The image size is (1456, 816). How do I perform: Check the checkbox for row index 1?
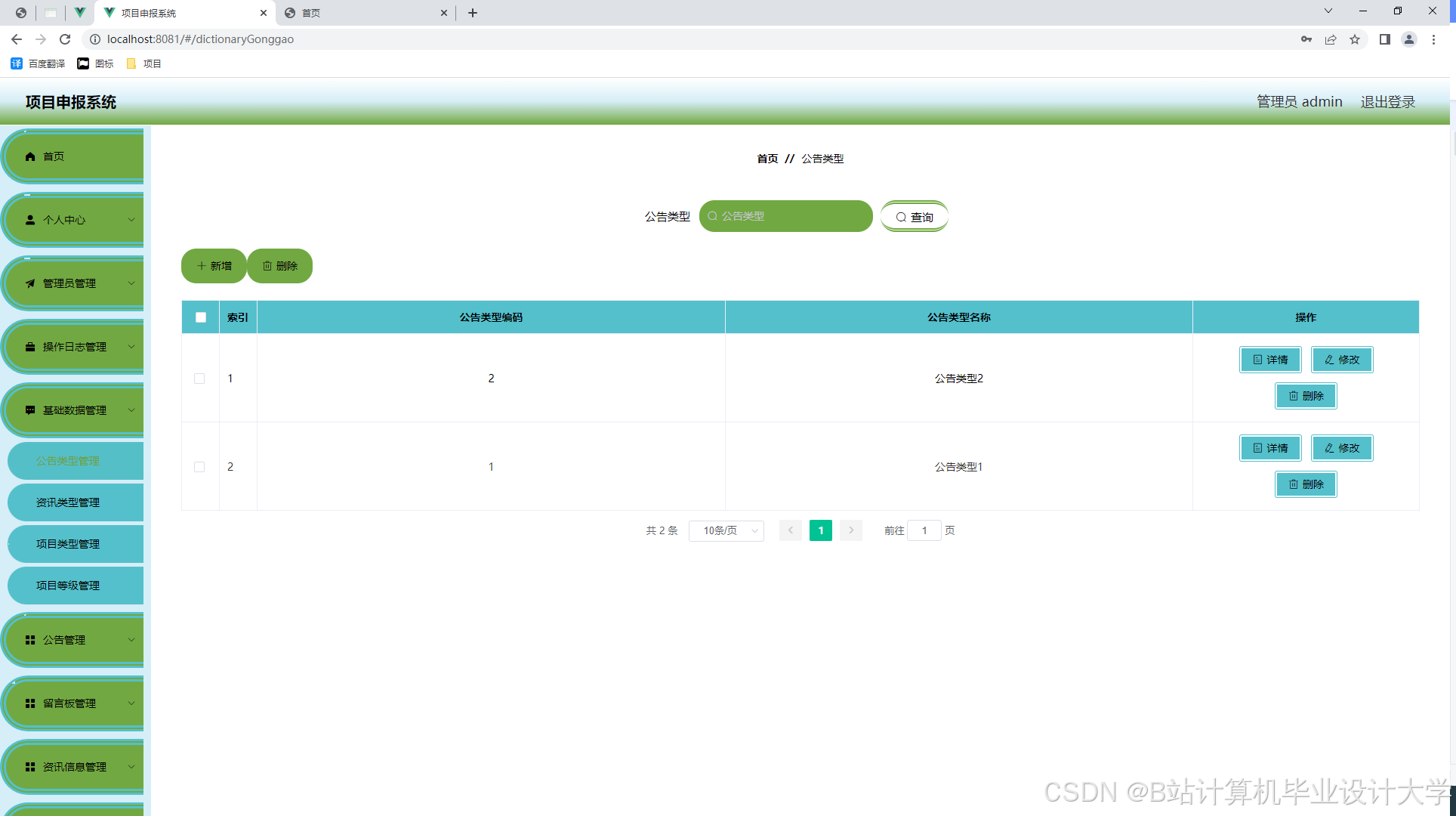click(x=199, y=379)
